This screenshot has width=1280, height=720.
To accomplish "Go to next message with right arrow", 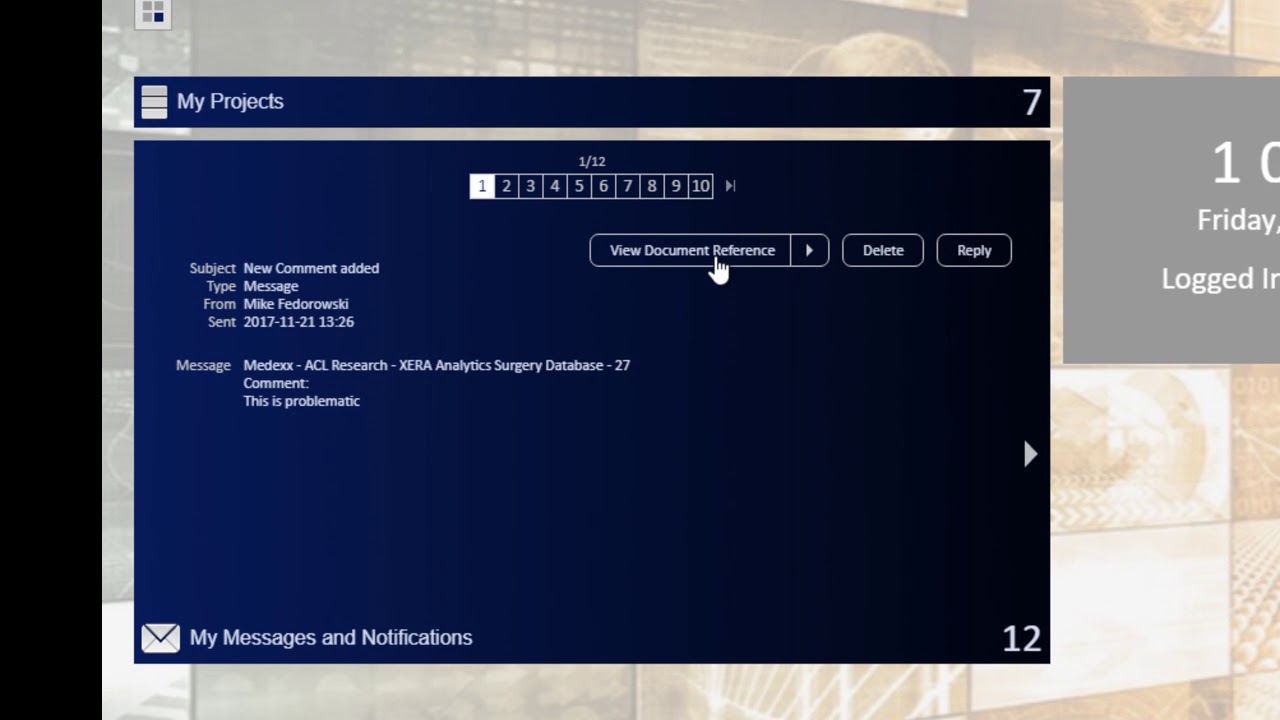I will tap(1031, 454).
